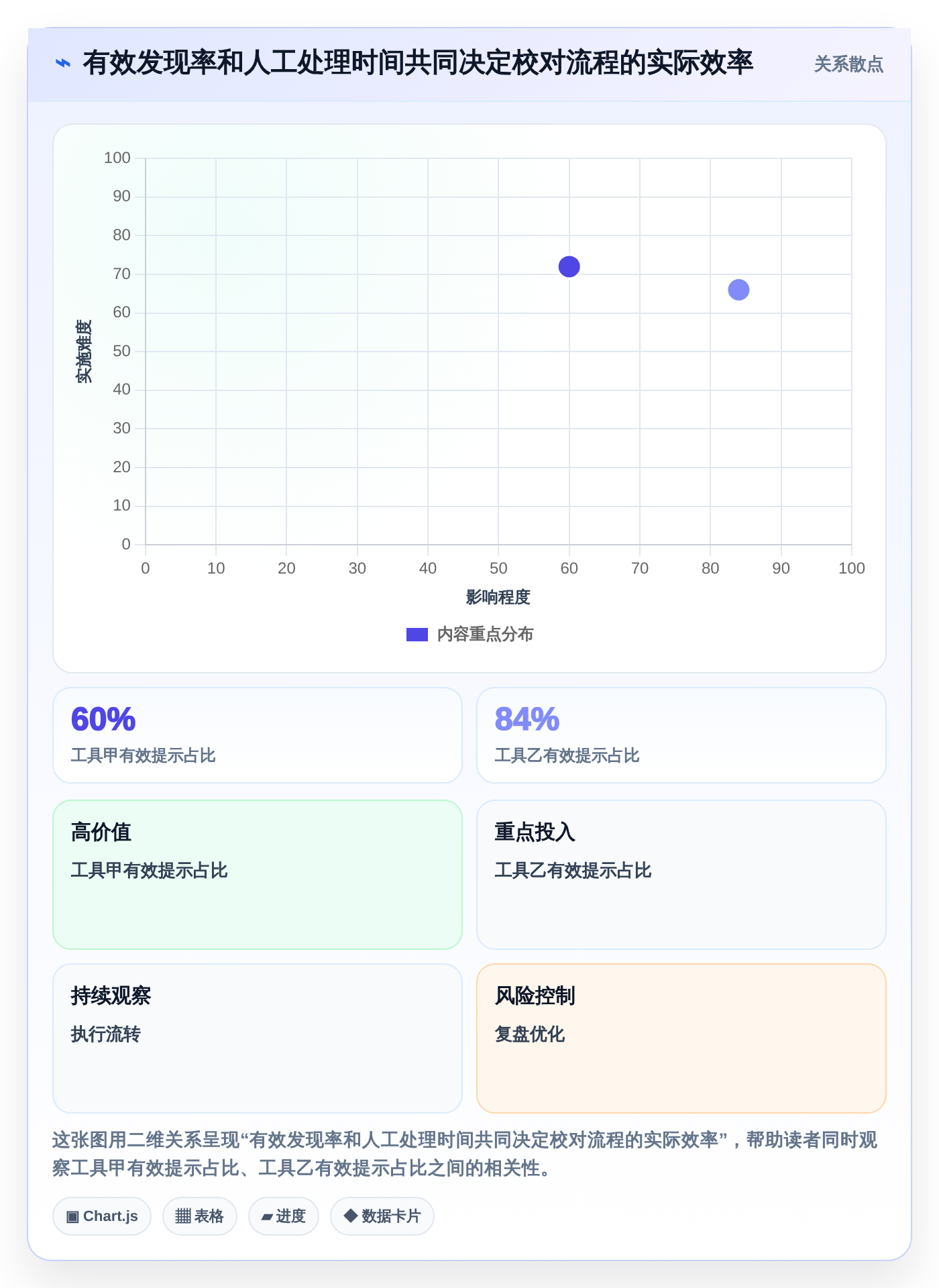Click the 84% stat value
This screenshot has width=939, height=1288.
coord(527,719)
